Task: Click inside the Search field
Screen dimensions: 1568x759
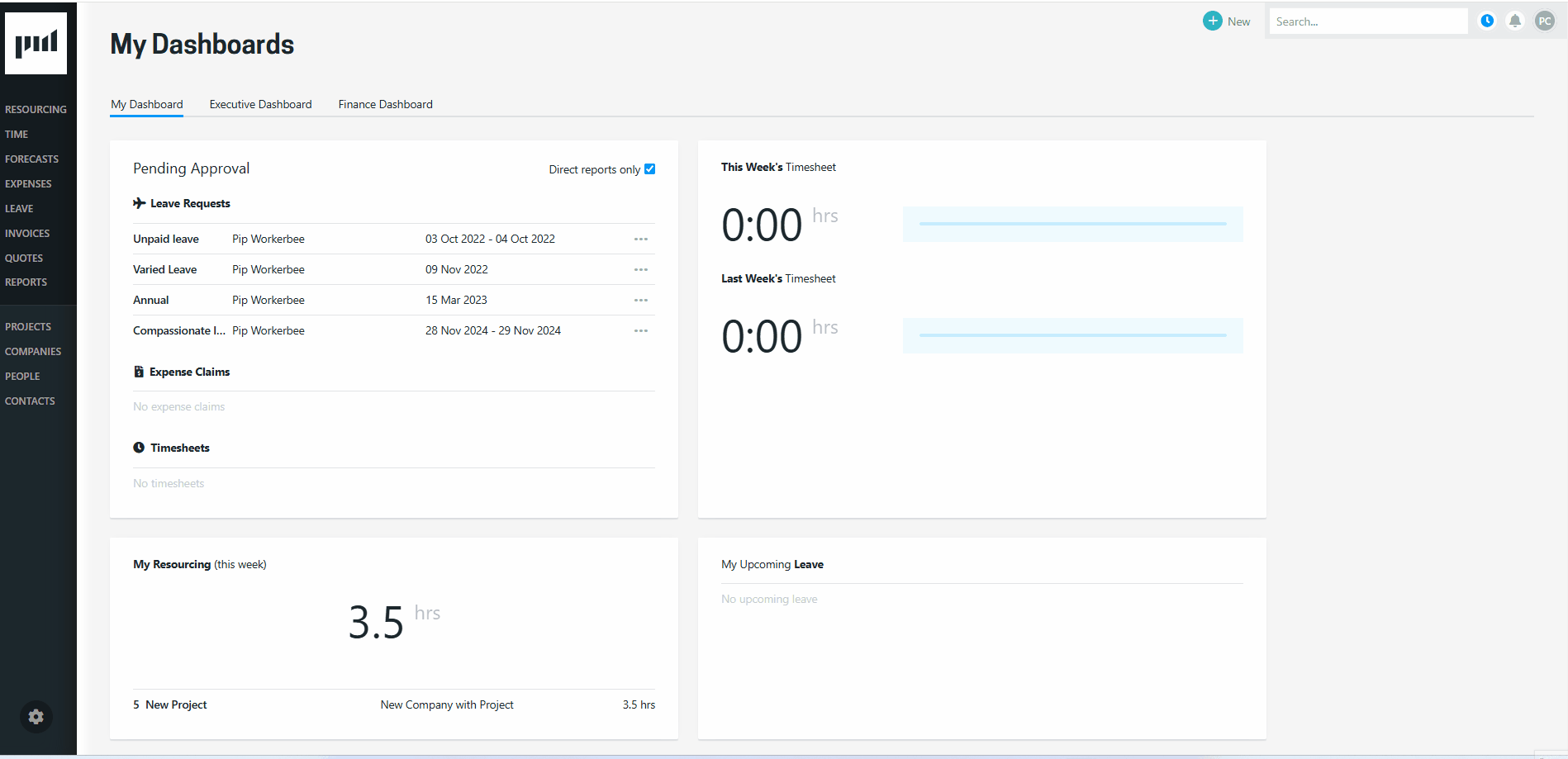Action: 1368,21
